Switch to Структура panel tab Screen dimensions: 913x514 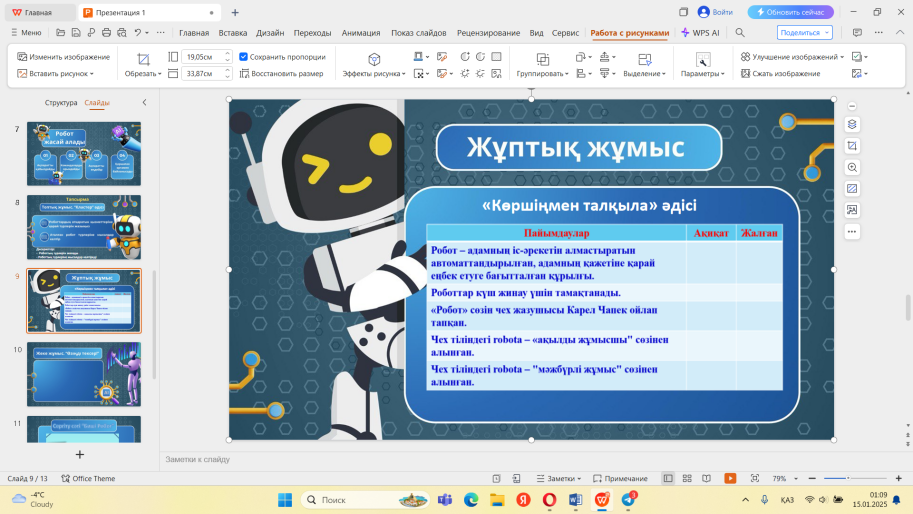click(61, 102)
